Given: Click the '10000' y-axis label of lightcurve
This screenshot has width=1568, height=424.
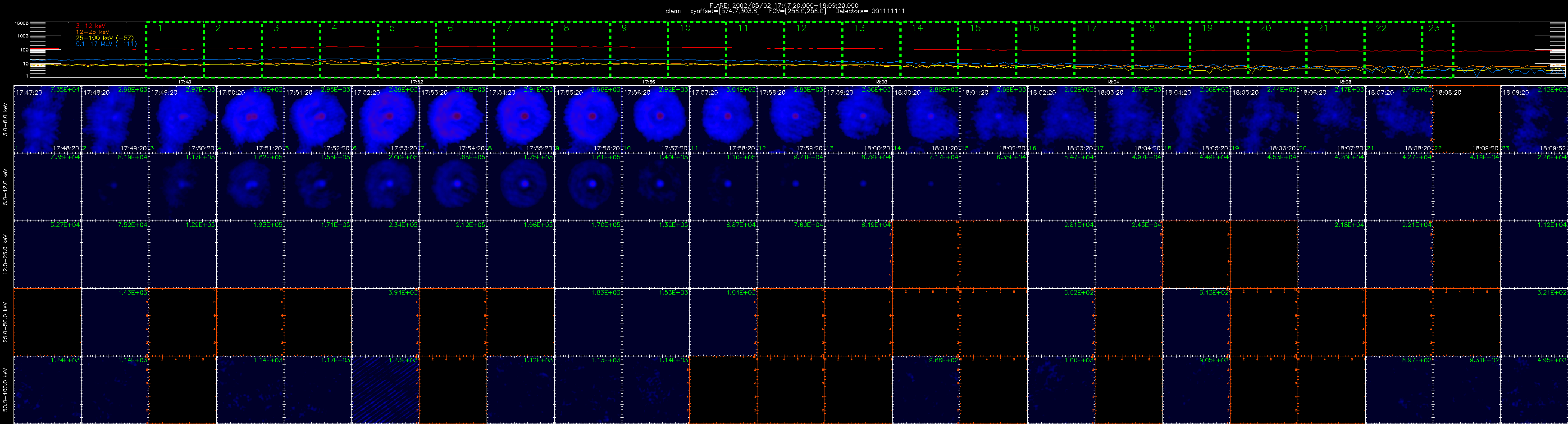Looking at the screenshot, I should click(x=21, y=24).
